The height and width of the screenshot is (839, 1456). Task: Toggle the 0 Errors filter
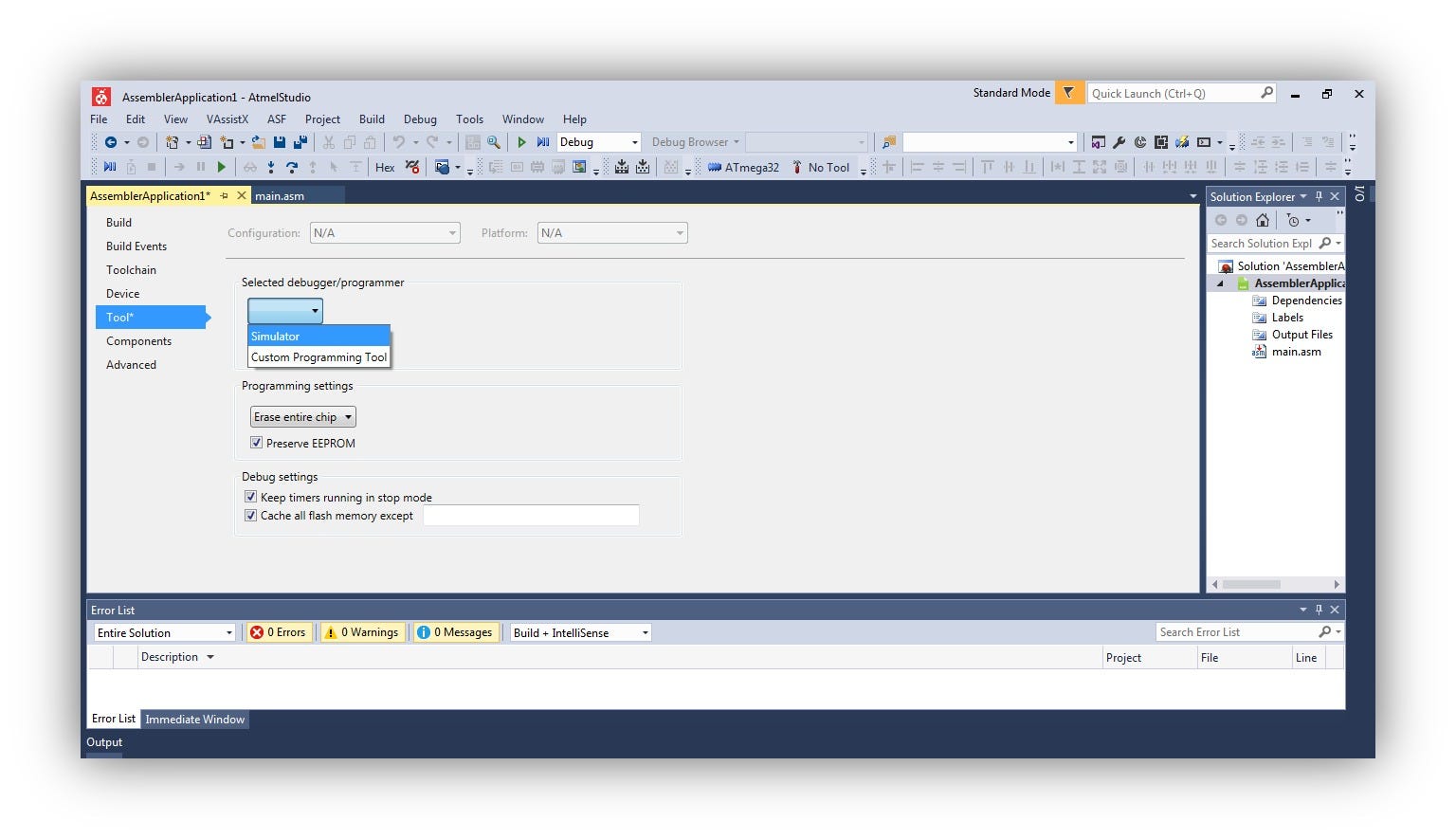tap(278, 632)
